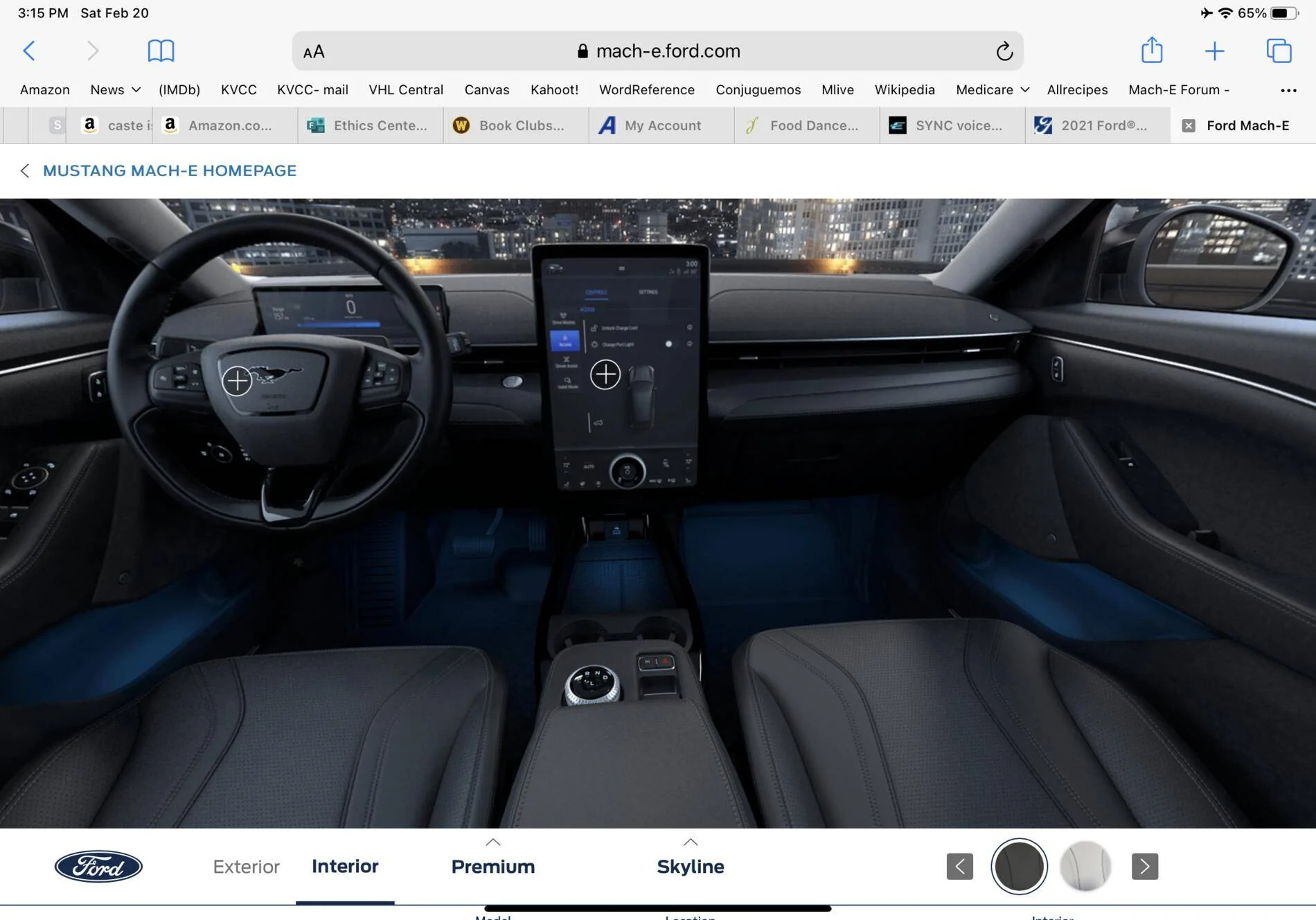Viewport: 1316px width, 920px height.
Task: Switch to the partially hidden S tab
Action: coord(47,125)
